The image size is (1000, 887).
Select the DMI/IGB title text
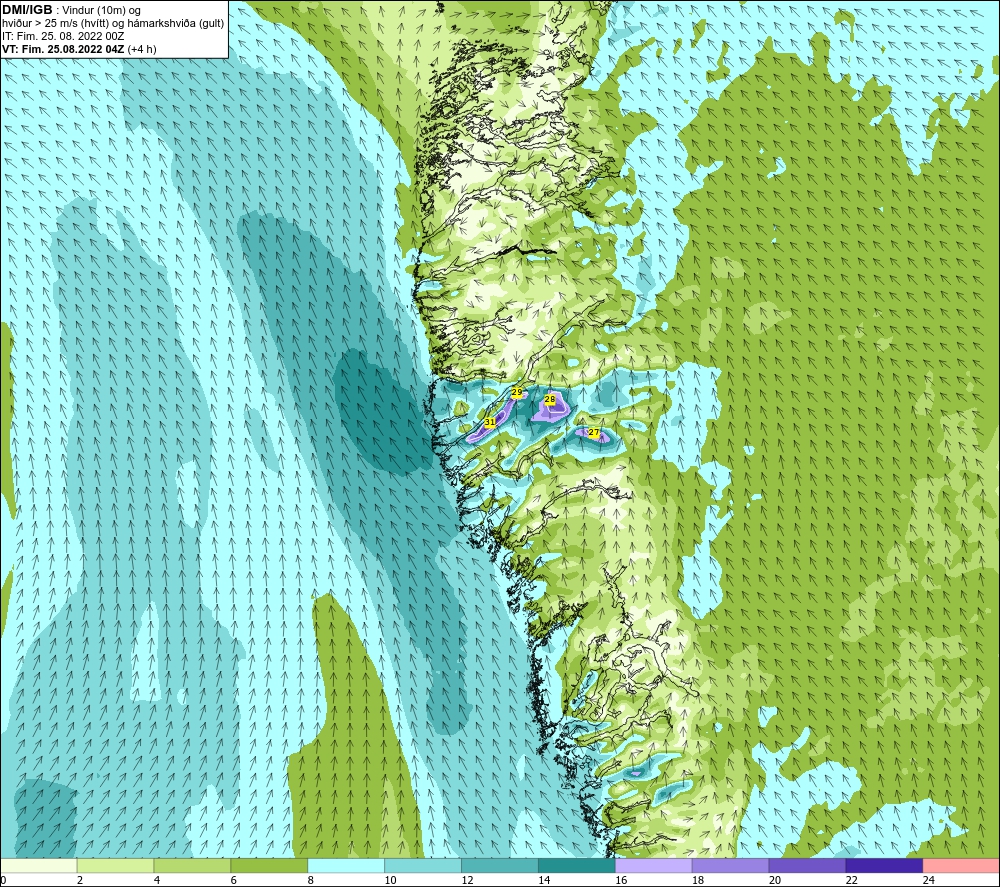[27, 10]
